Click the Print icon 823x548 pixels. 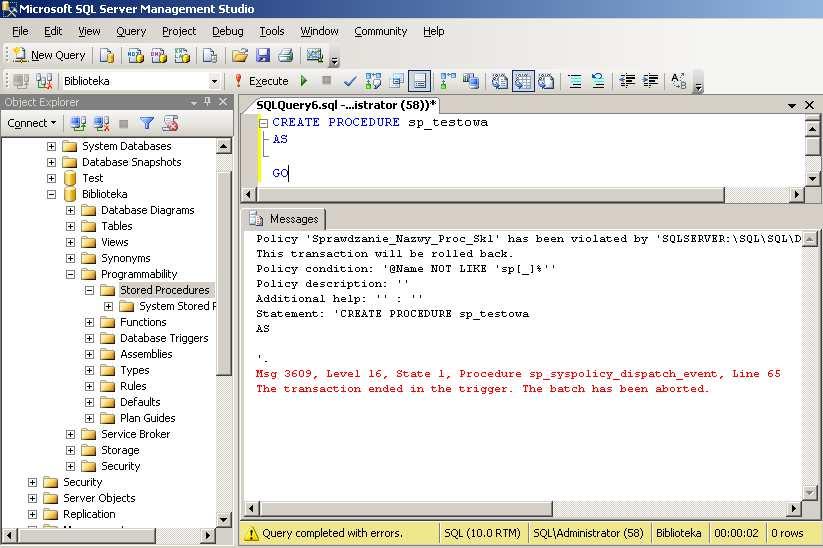click(285, 55)
